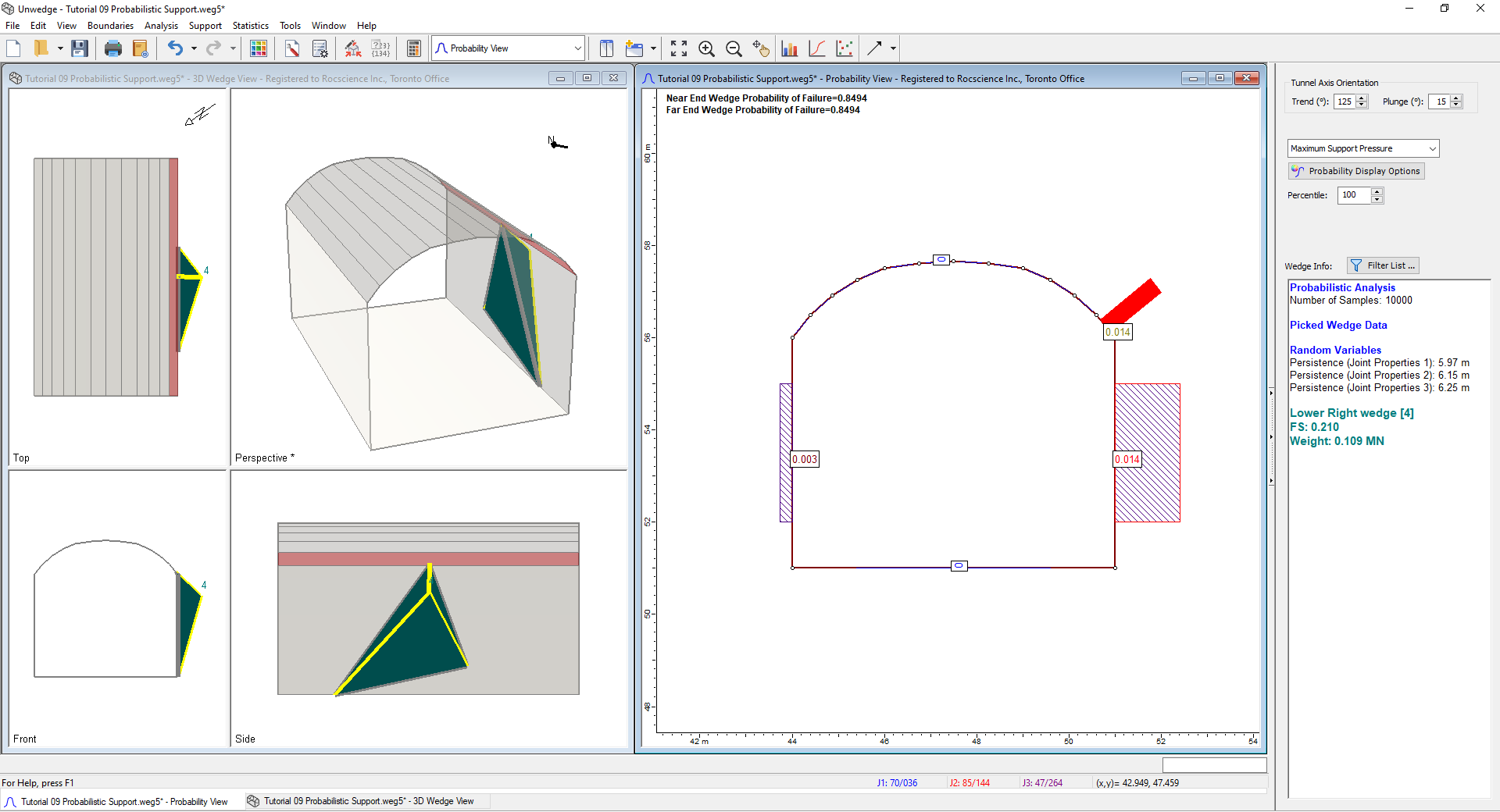Increase the Percentile with the up spinner
This screenshot has width=1500, height=812.
(x=1377, y=192)
